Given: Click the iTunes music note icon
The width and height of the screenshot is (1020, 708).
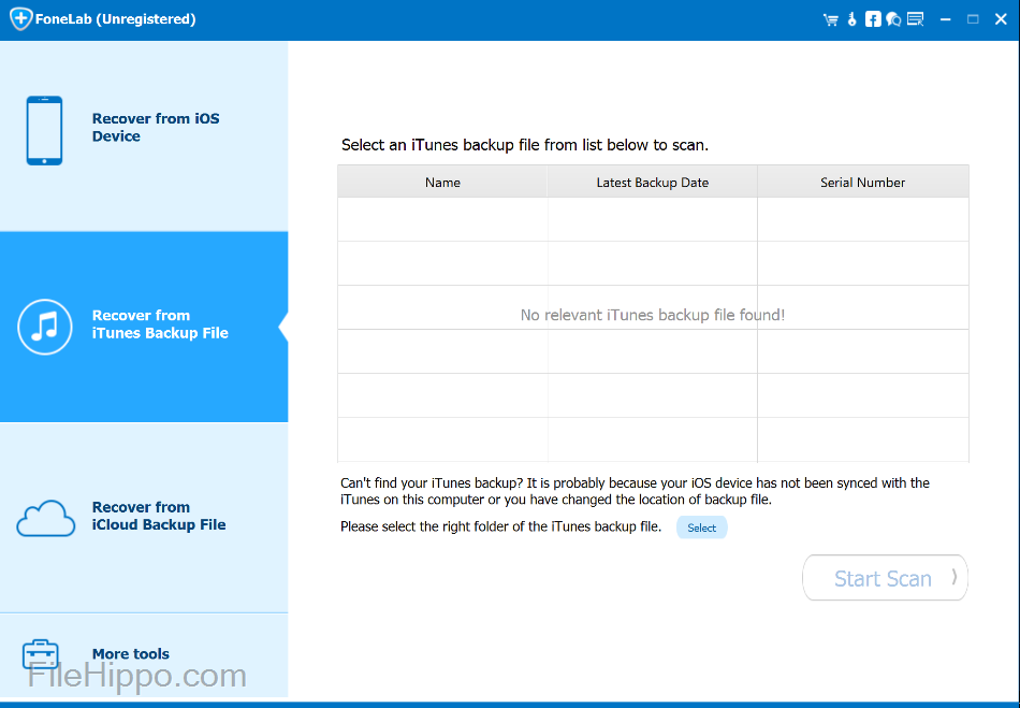Looking at the screenshot, I should tap(45, 327).
